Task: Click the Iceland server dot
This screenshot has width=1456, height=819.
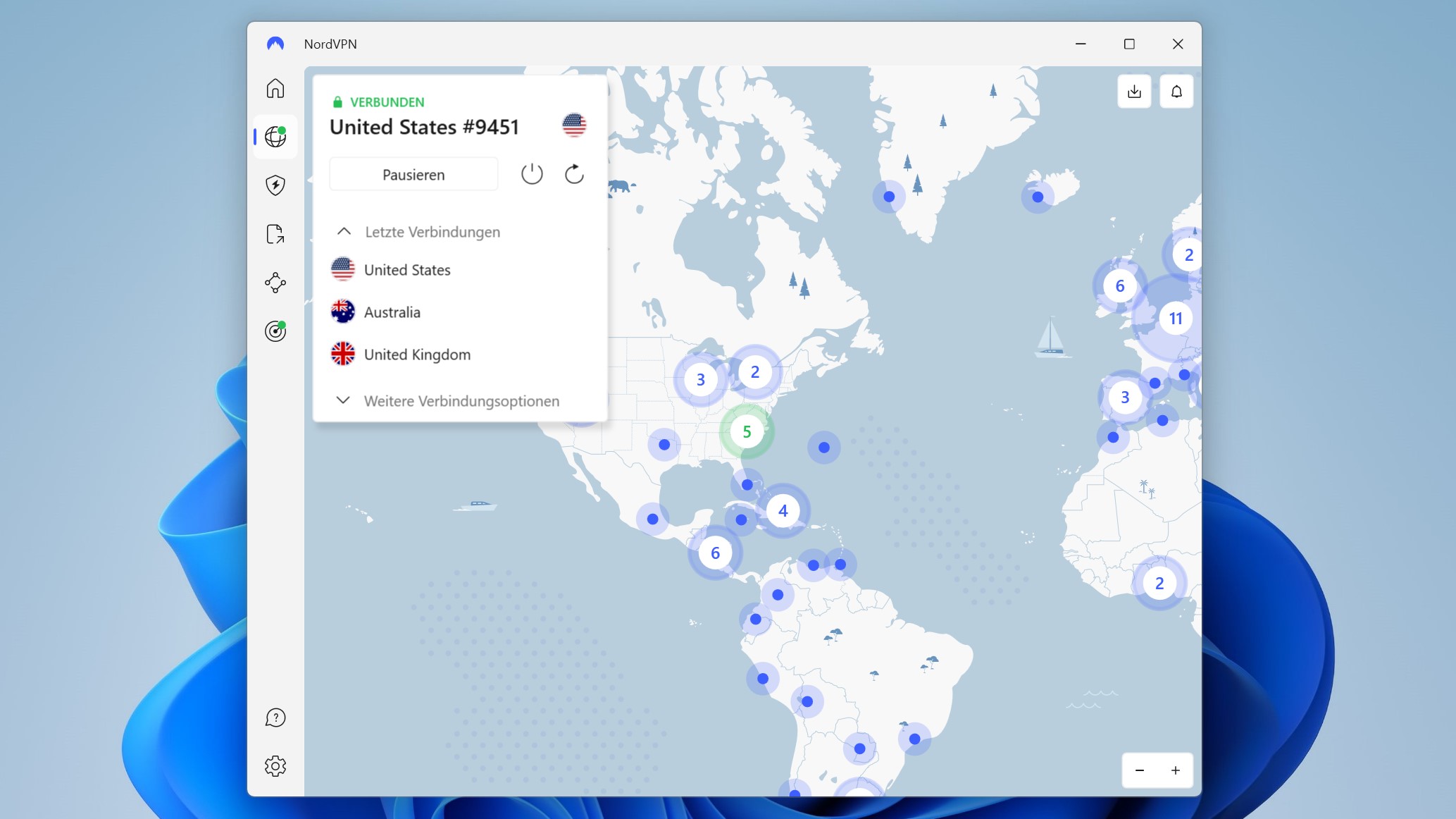Action: point(1038,197)
